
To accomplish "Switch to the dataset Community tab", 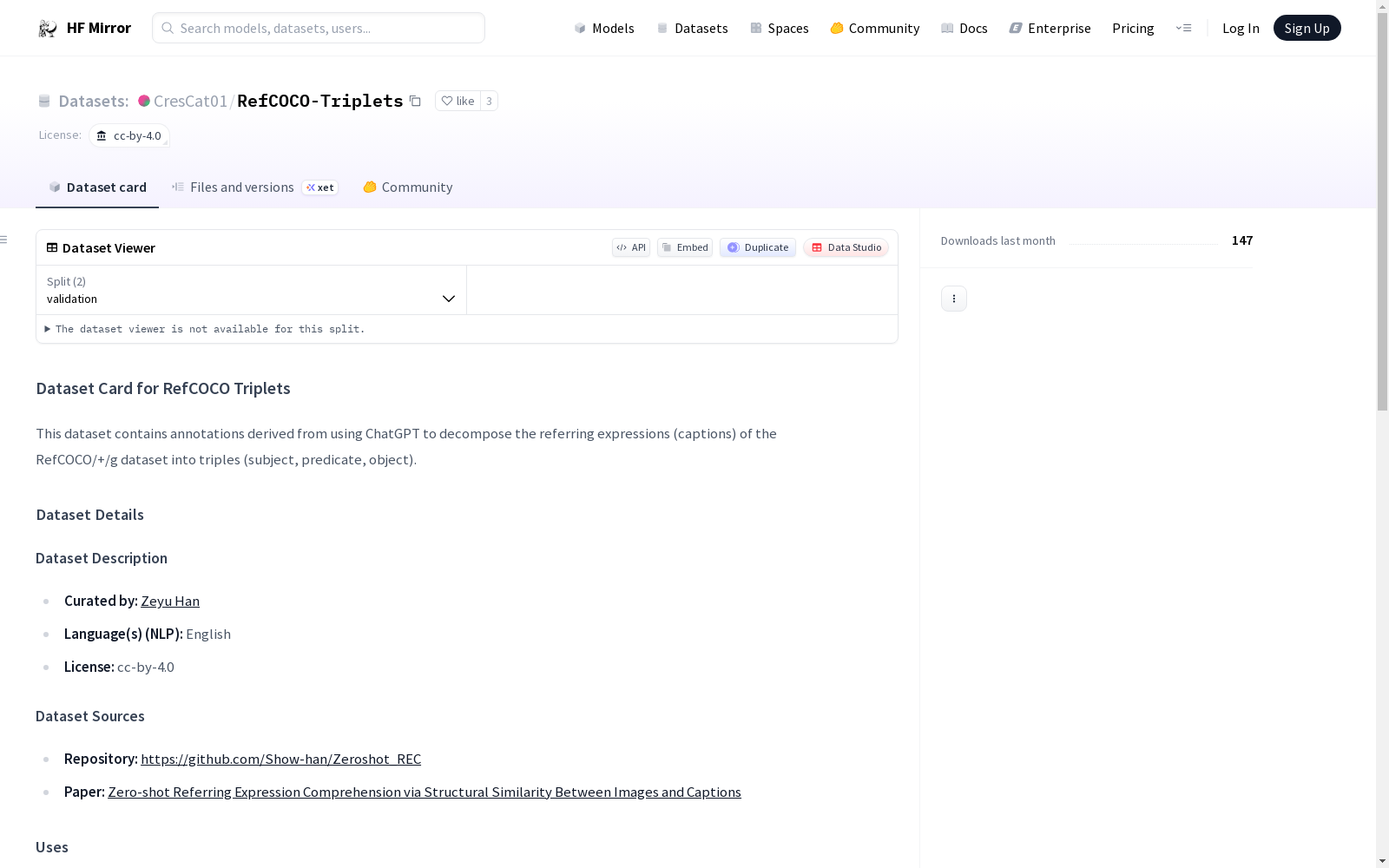I will coord(408,187).
